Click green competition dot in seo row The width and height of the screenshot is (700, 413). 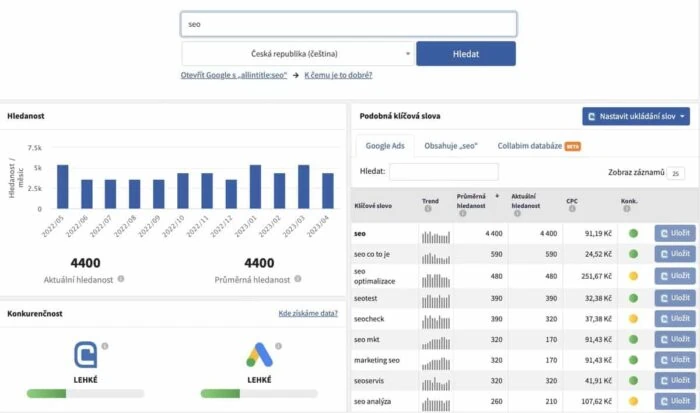pos(632,234)
